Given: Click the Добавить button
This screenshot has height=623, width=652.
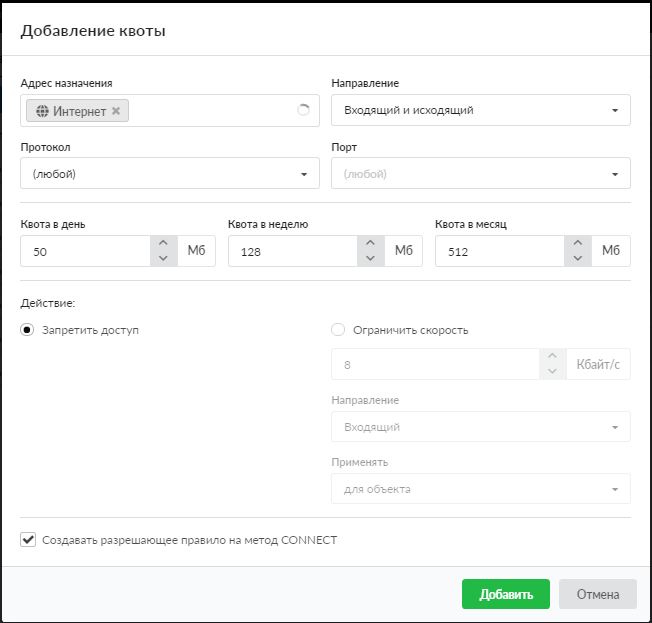Looking at the screenshot, I should (505, 594).
